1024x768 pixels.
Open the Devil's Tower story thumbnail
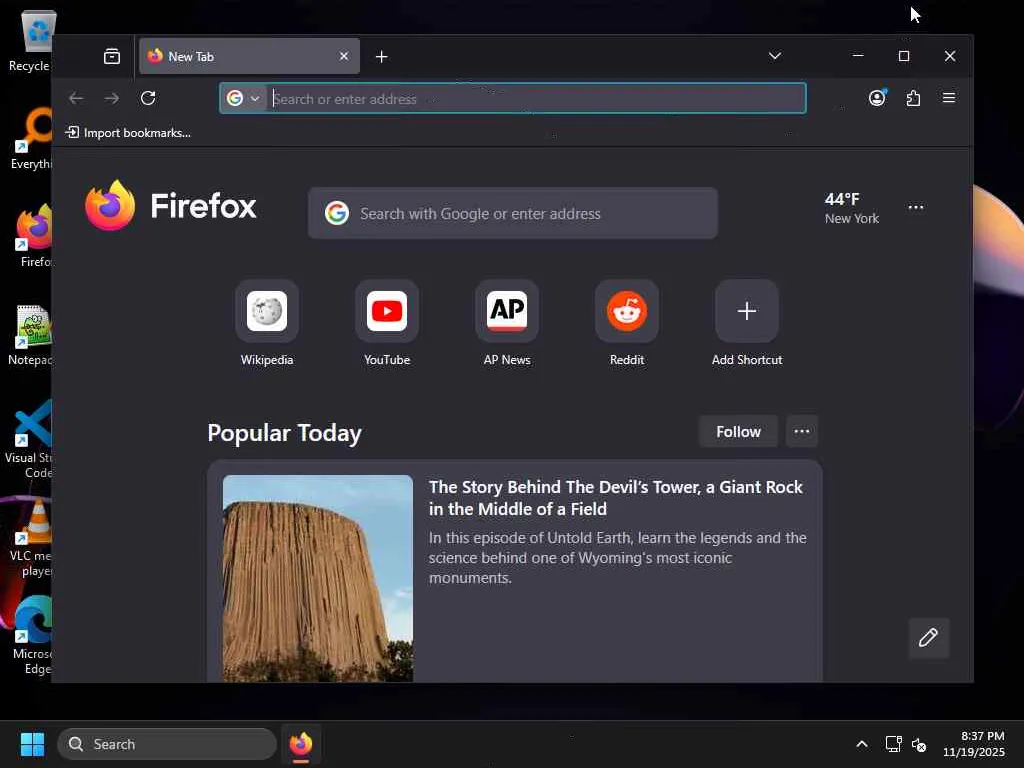[x=317, y=578]
